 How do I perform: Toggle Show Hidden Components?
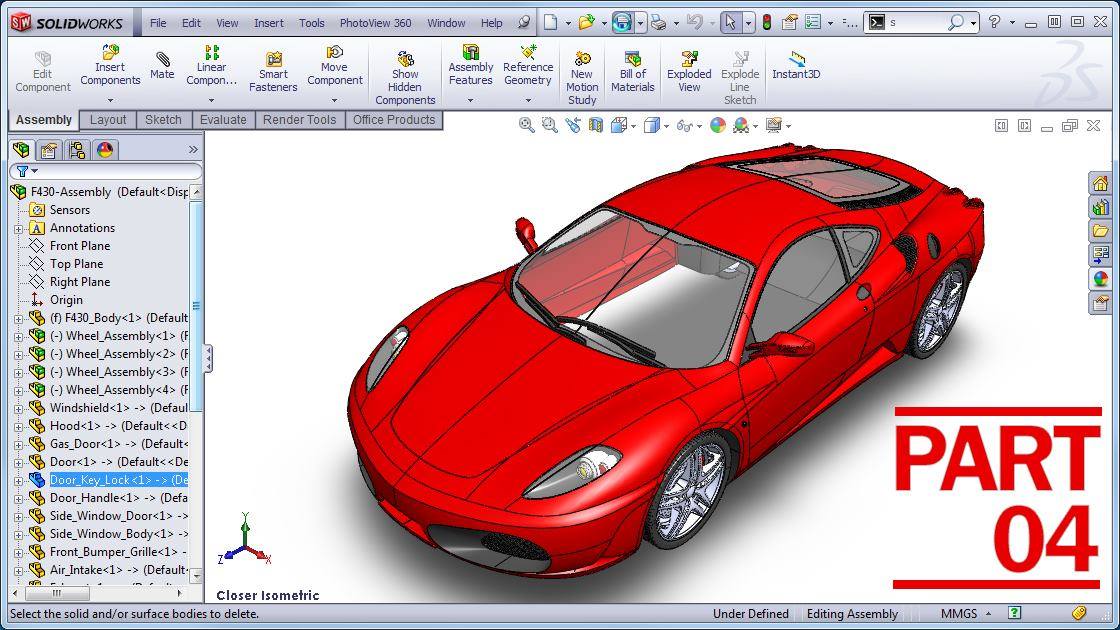click(x=405, y=79)
